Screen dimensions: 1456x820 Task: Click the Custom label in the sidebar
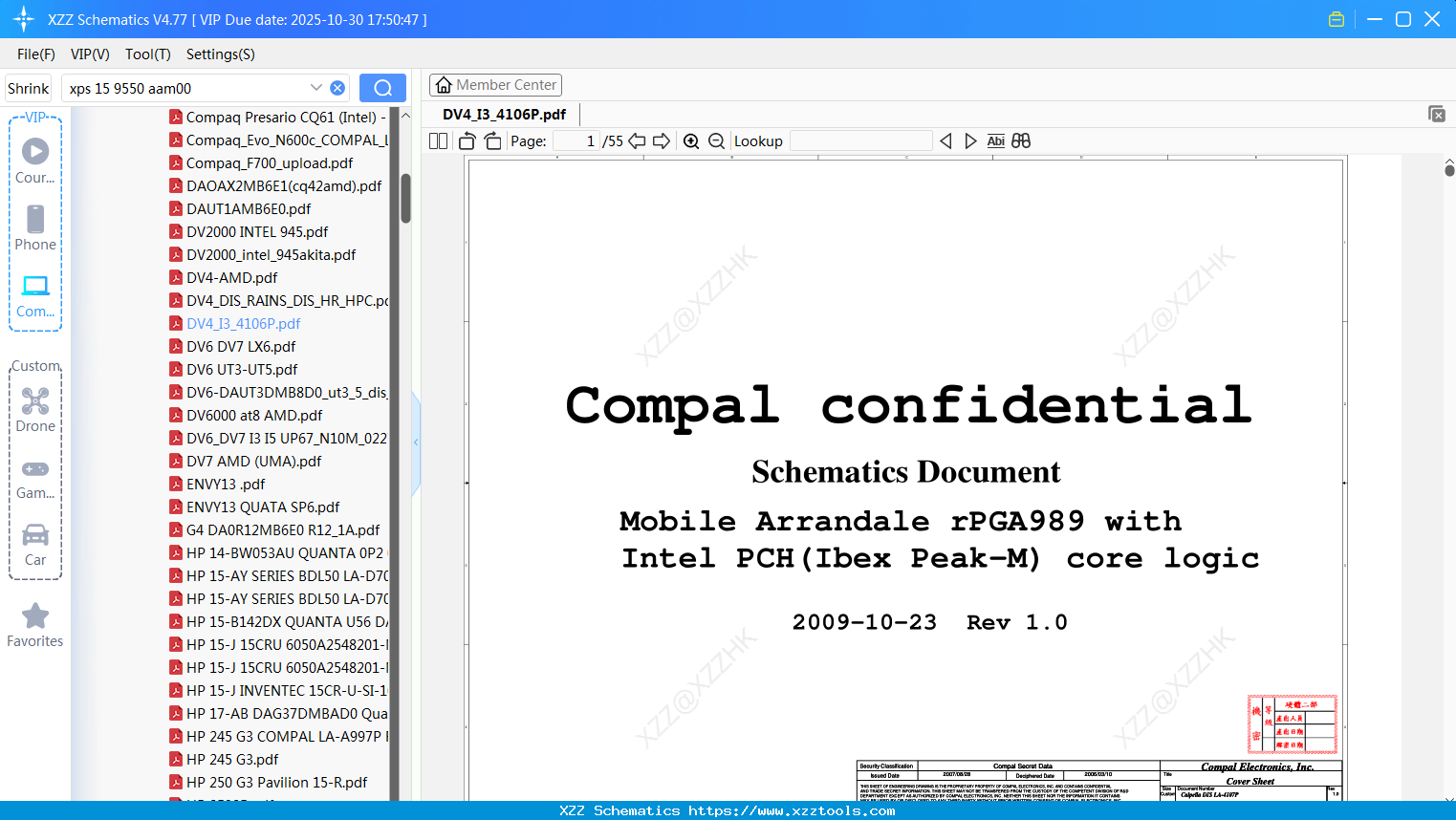click(35, 366)
